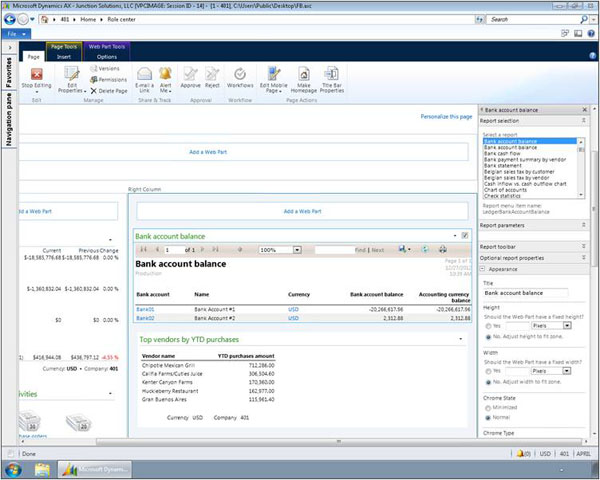Open Bank02 account link
This screenshot has width=600, height=480.
click(145, 318)
